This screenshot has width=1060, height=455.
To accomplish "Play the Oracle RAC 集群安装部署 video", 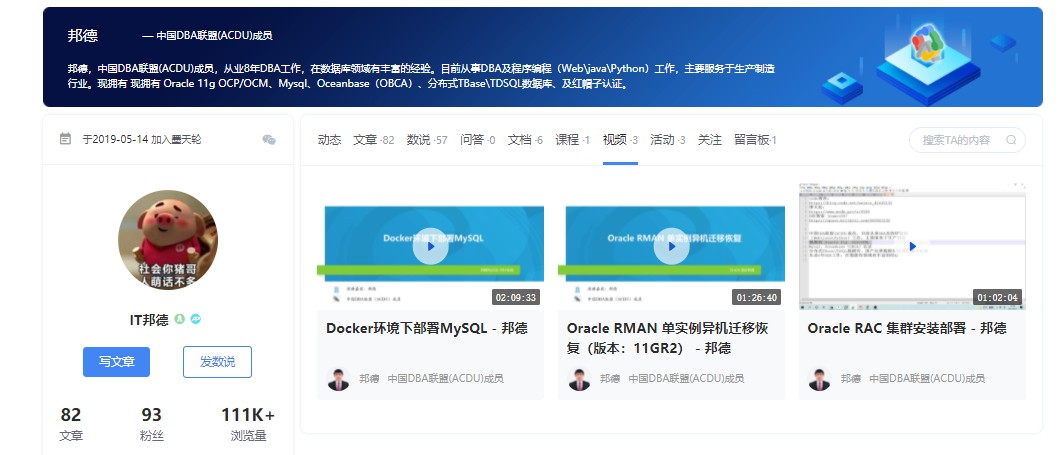I will click(x=912, y=246).
